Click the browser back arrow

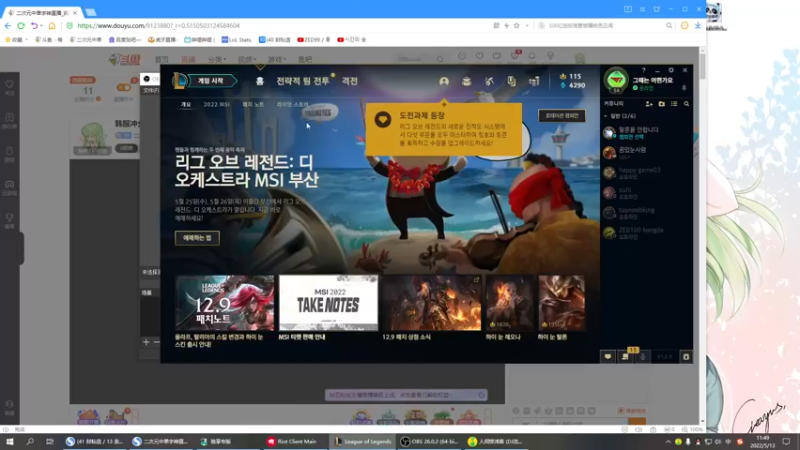[x=8, y=26]
